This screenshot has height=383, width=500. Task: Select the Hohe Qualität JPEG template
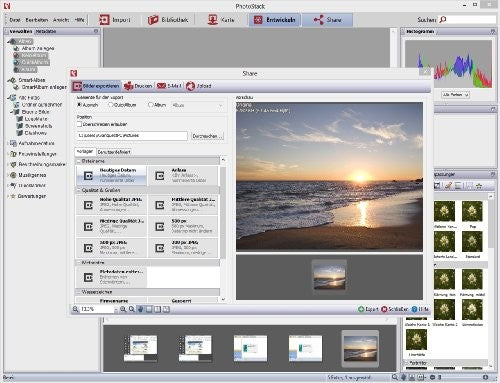click(x=111, y=205)
